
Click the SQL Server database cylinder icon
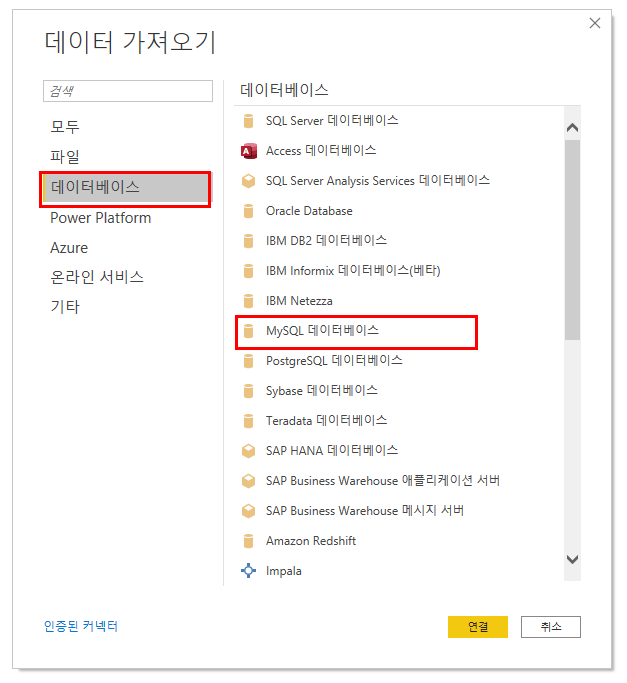tap(248, 121)
